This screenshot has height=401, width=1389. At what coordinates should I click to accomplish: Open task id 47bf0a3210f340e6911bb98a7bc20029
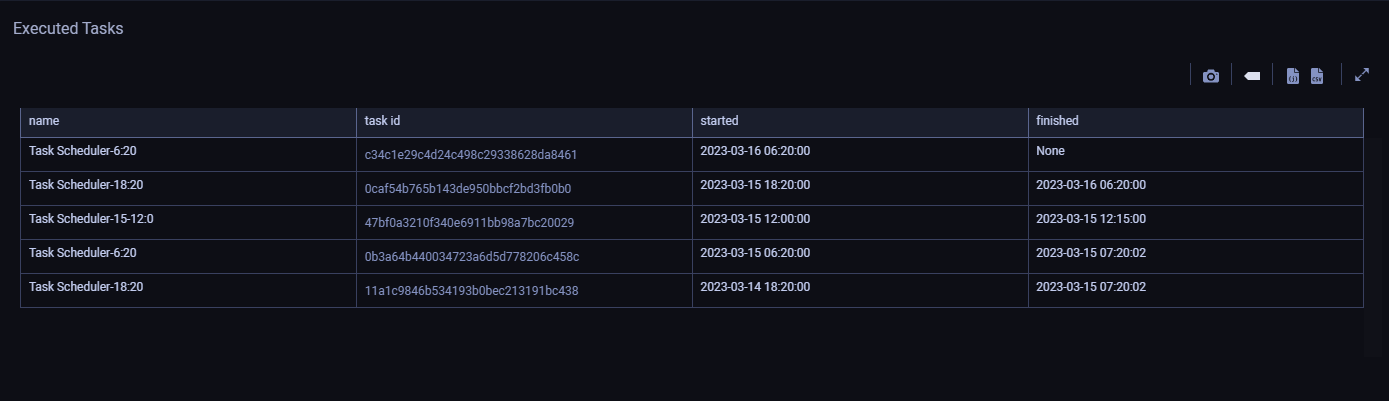[469, 223]
